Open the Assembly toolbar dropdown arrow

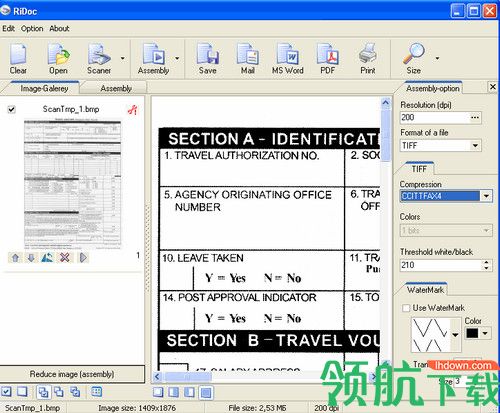[x=177, y=58]
